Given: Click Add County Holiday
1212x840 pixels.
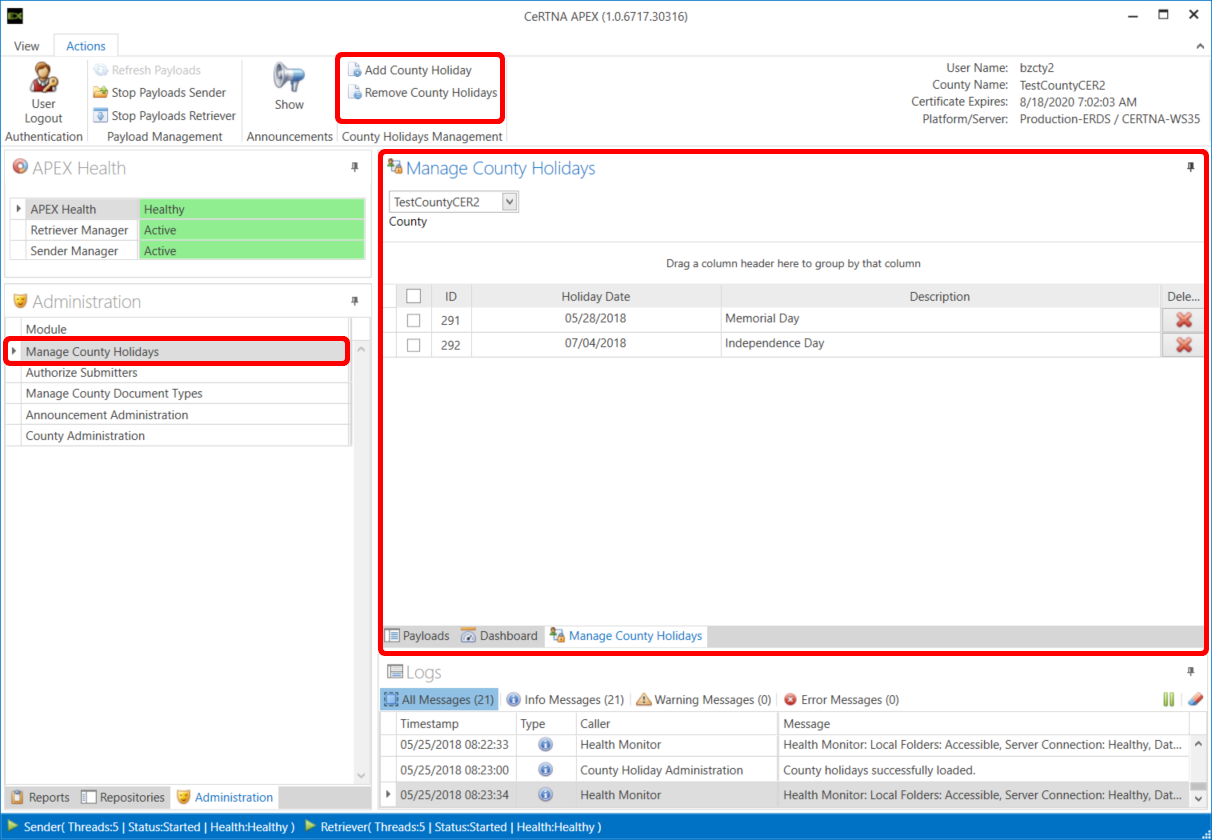Looking at the screenshot, I should 417,70.
